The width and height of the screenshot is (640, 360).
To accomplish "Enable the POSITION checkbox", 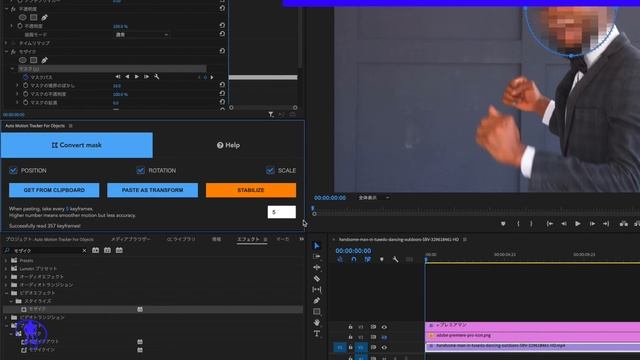I will (13, 170).
